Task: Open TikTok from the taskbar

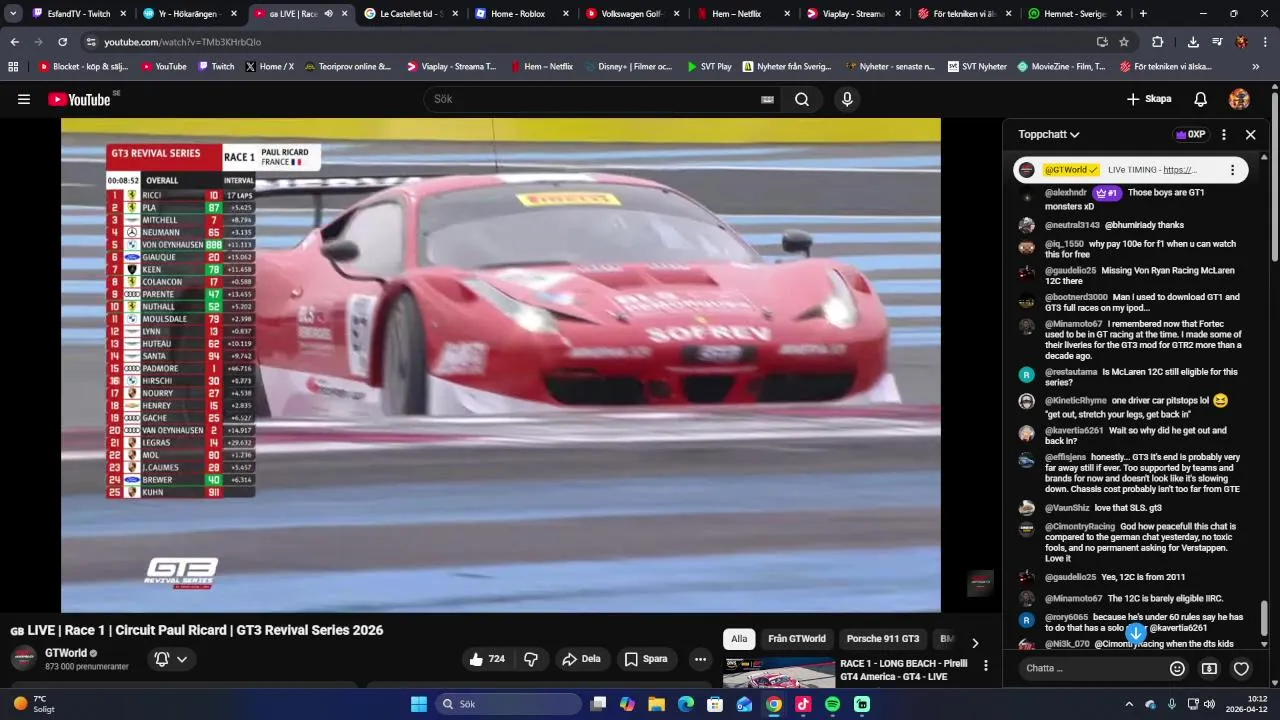Action: 803,704
